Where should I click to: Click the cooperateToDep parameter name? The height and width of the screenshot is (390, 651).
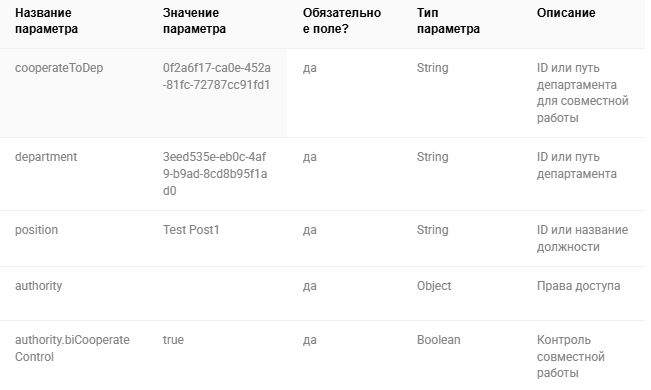59,68
